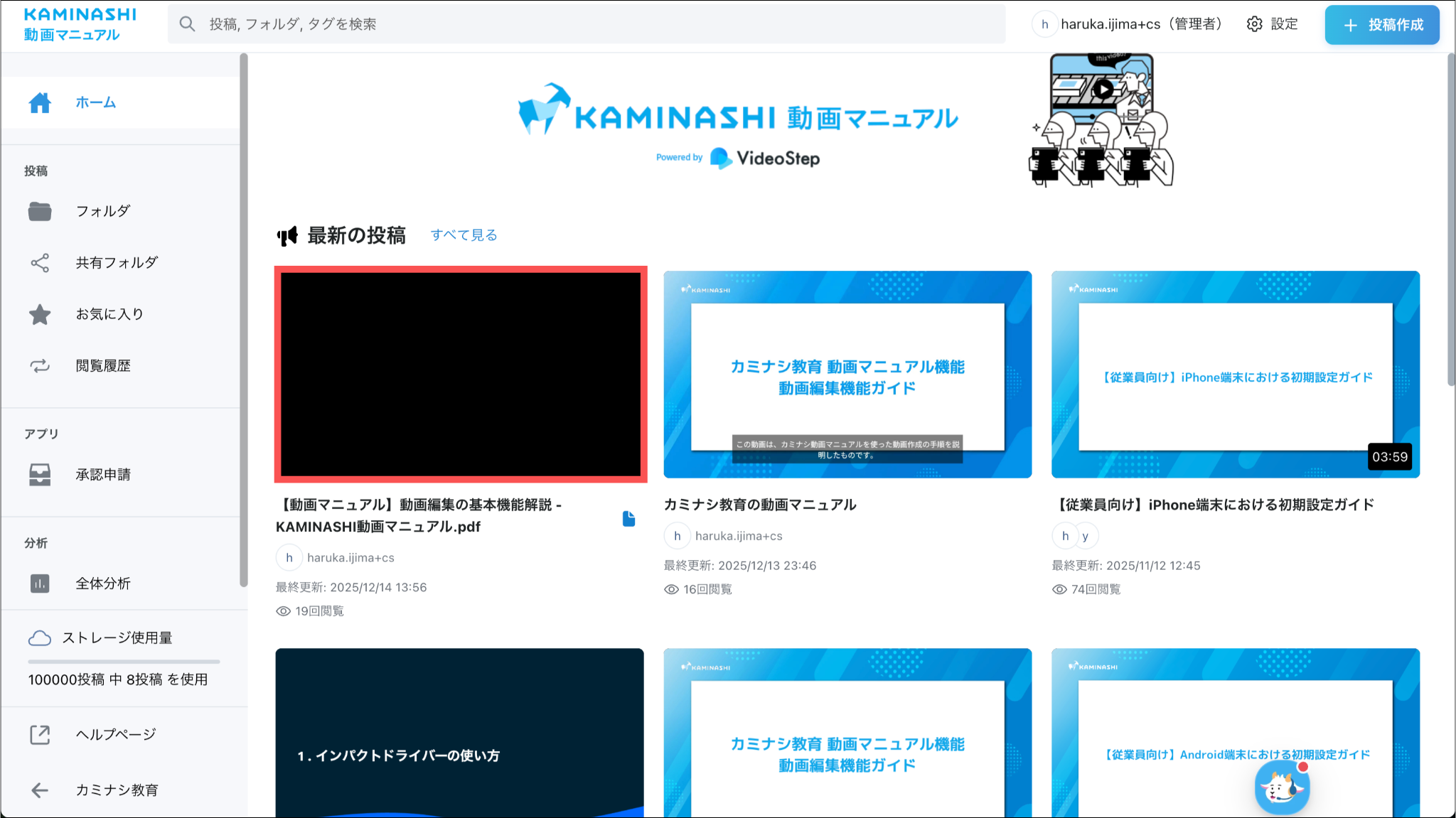Open the black PDF manual thumbnail
The height and width of the screenshot is (818, 1456).
pyautogui.click(x=461, y=375)
